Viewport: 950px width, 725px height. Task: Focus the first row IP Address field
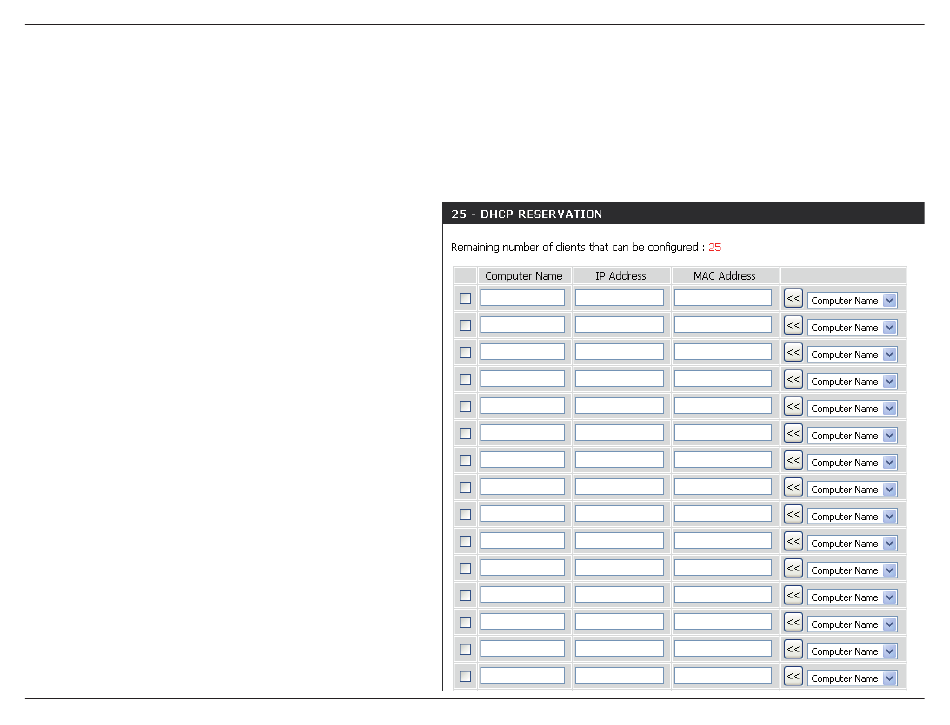point(619,297)
